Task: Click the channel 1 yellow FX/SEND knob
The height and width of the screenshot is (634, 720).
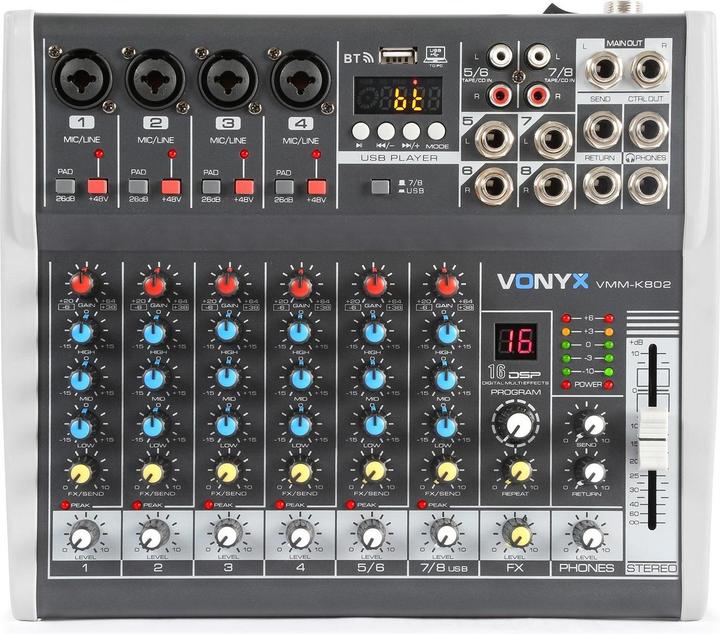Action: click(x=81, y=474)
